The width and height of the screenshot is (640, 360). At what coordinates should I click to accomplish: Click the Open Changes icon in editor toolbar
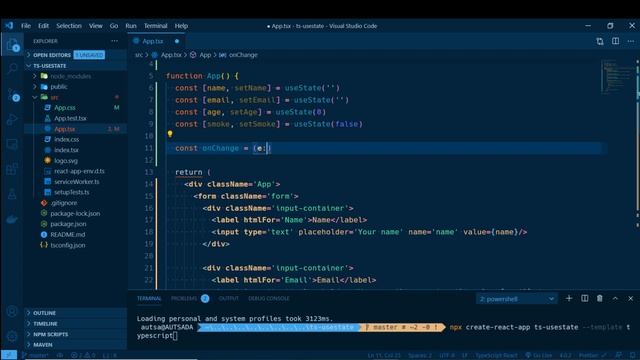tap(600, 41)
